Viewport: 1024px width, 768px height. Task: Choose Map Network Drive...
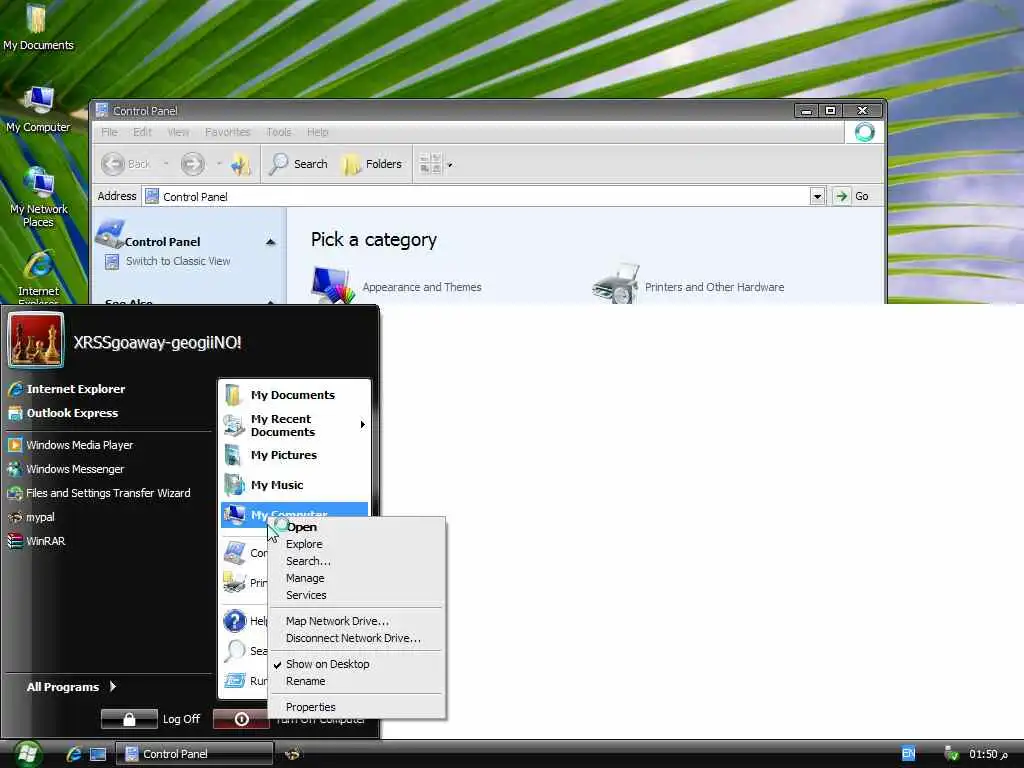(337, 621)
